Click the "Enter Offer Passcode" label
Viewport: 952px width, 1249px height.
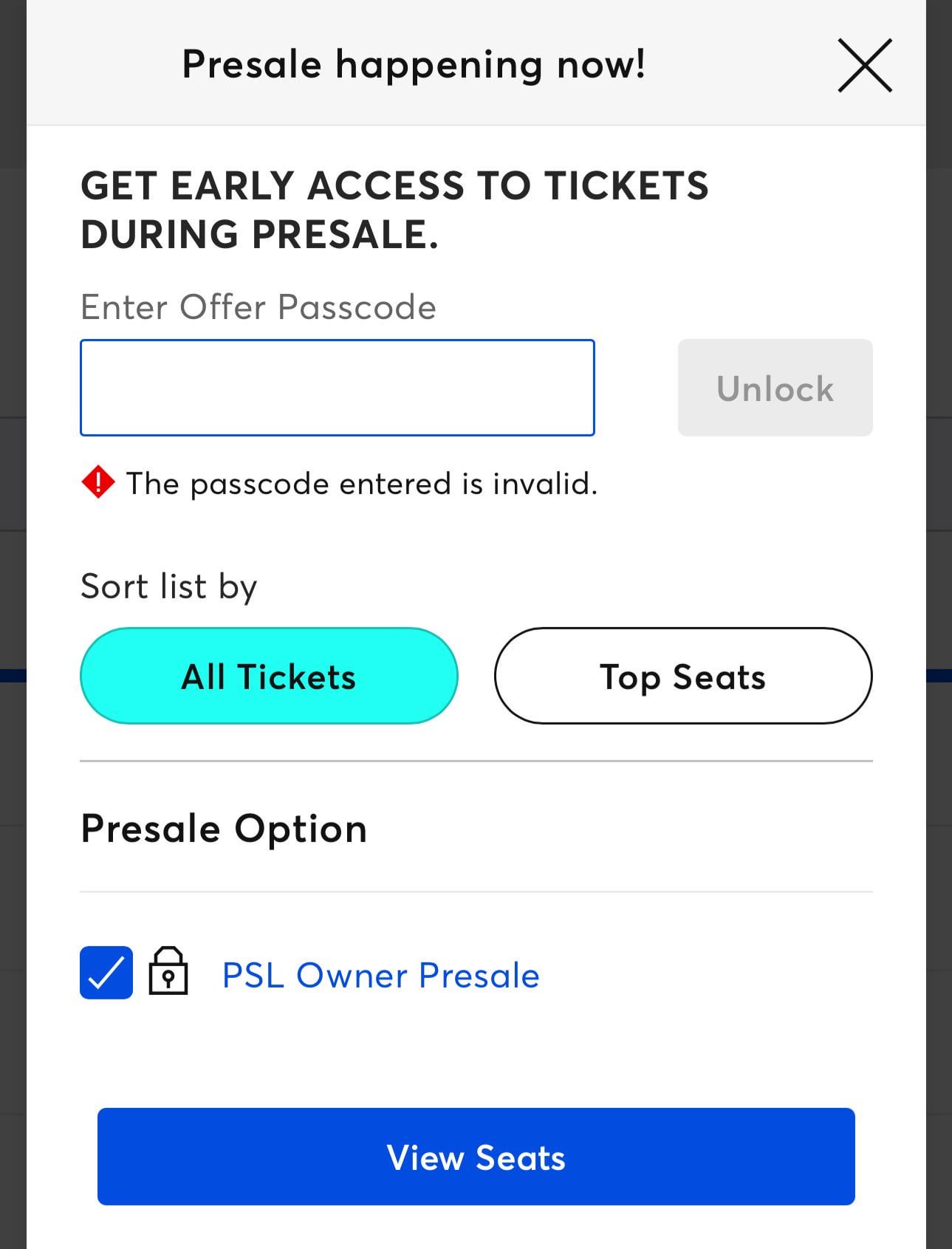click(258, 307)
